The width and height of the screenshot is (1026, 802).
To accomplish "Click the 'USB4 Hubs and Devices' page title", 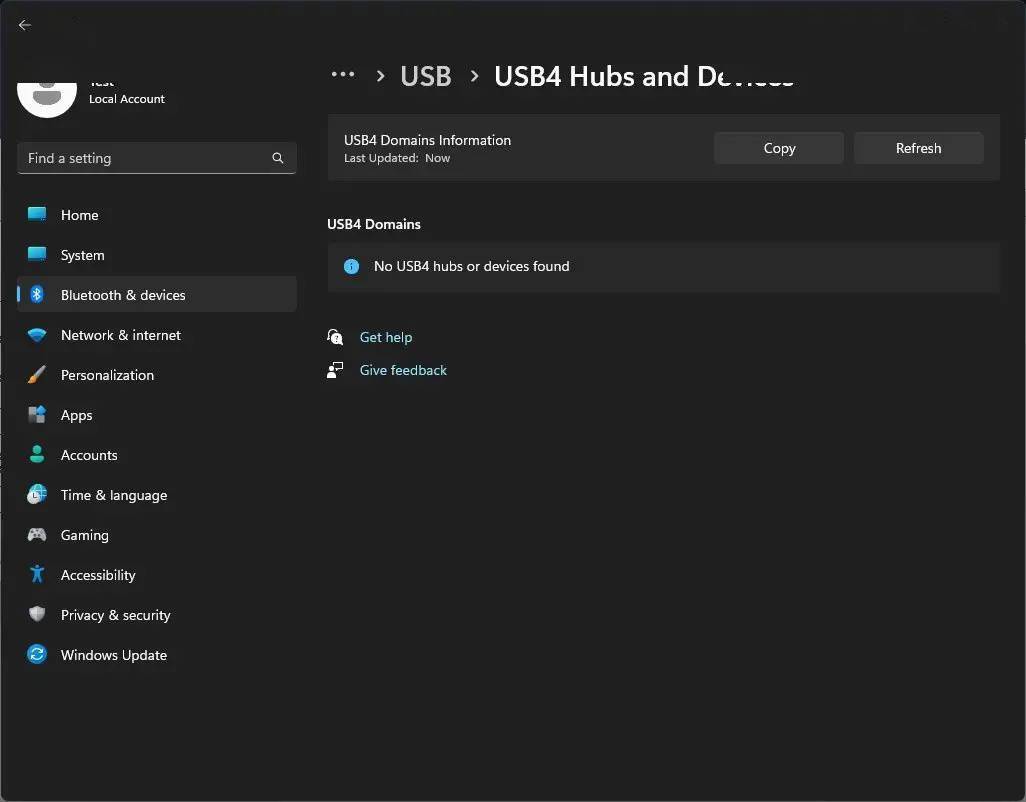I will point(644,77).
